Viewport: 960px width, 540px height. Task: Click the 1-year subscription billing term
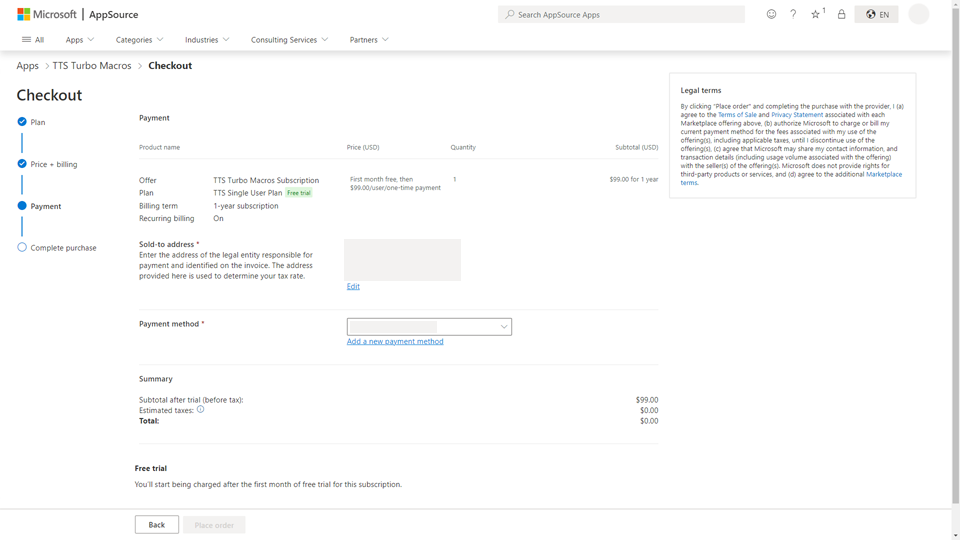pyautogui.click(x=246, y=206)
